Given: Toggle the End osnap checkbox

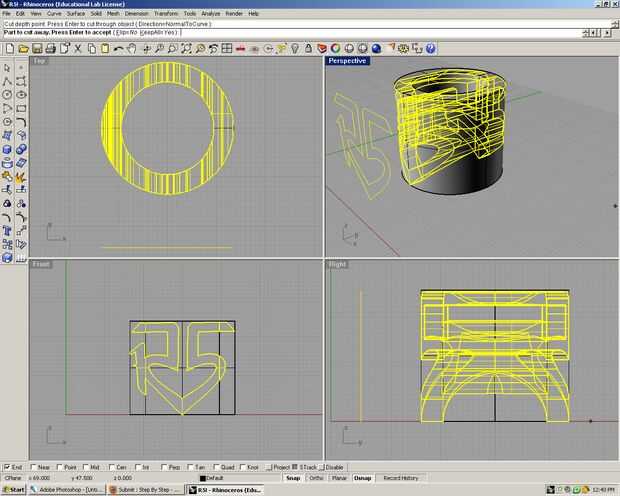Looking at the screenshot, I should tap(7, 466).
